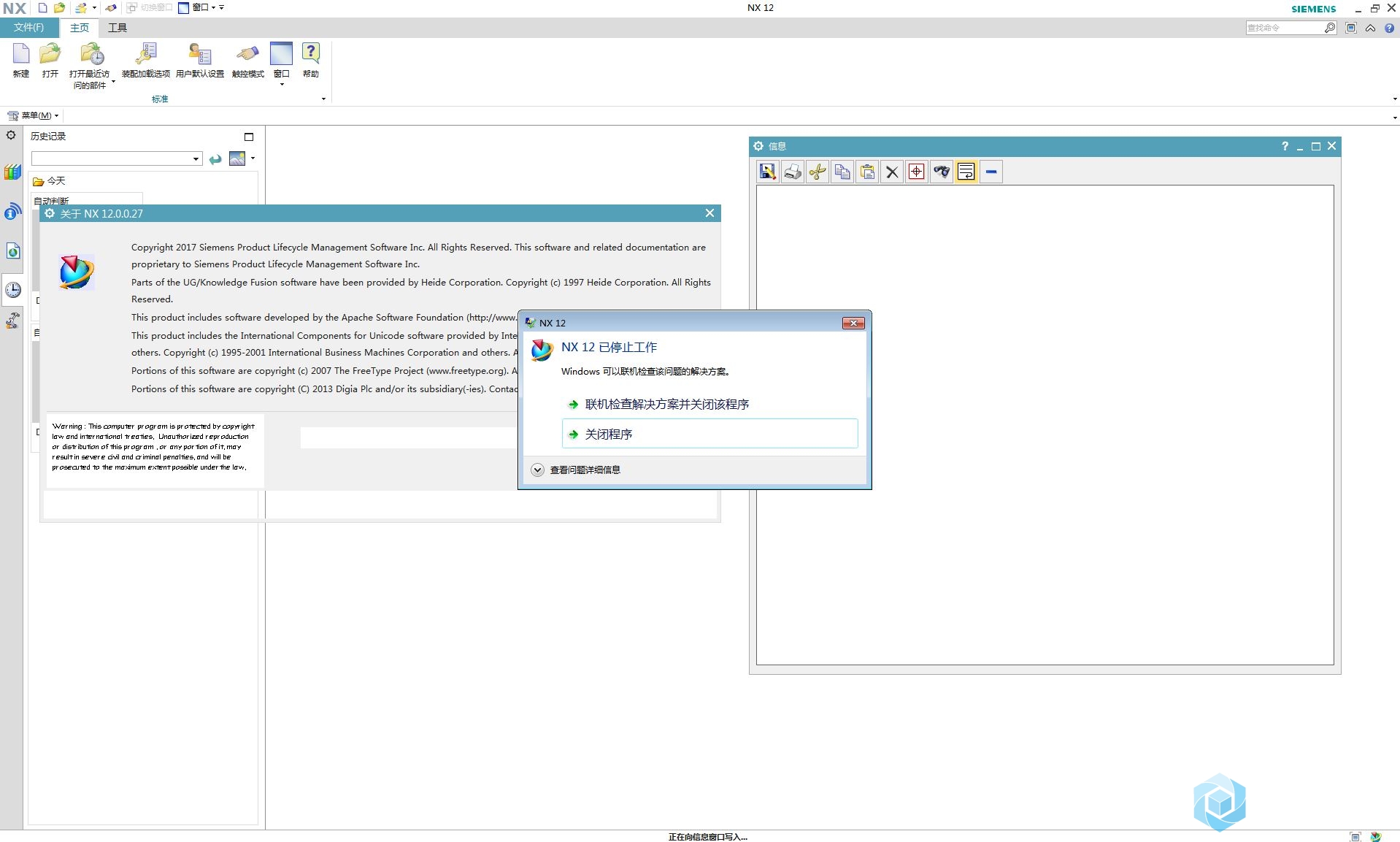This screenshot has height=842, width=1400.
Task: Click resource bar settings gear icon
Action: (11, 135)
